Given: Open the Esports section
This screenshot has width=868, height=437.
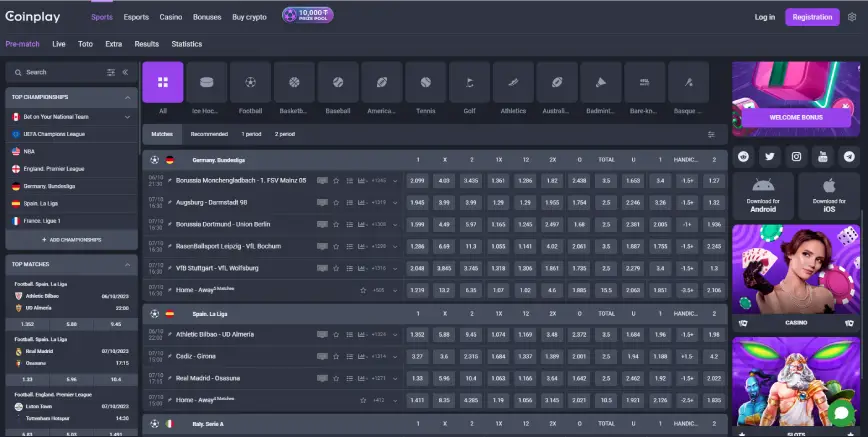Looking at the screenshot, I should pos(136,17).
